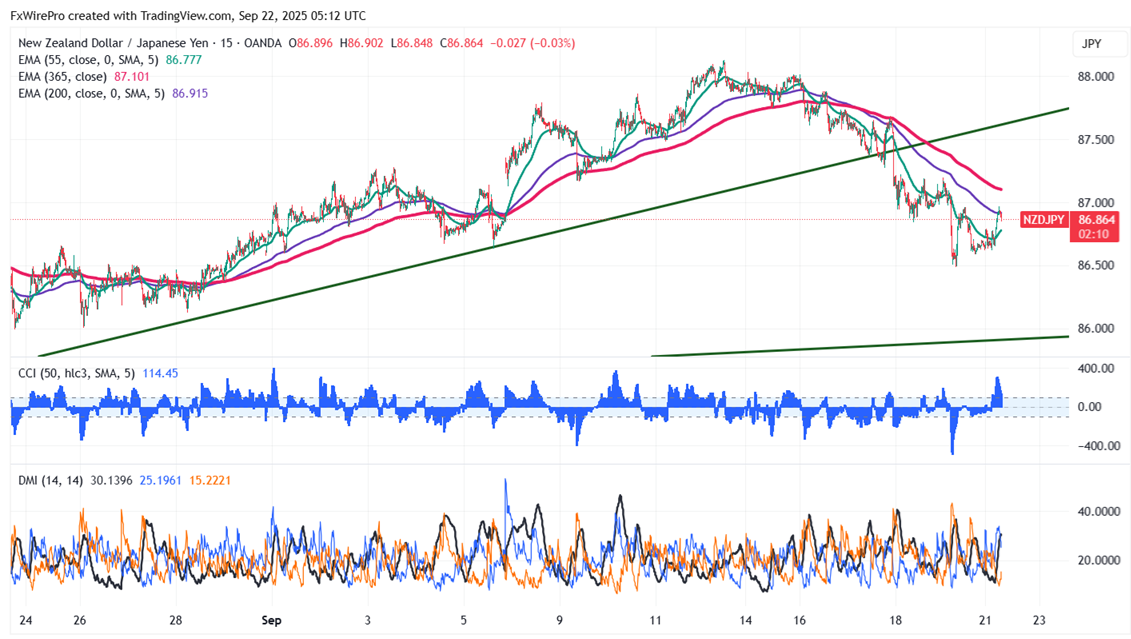Click the Sep label on the time axis
This screenshot has height=639, width=1131.
click(x=271, y=620)
